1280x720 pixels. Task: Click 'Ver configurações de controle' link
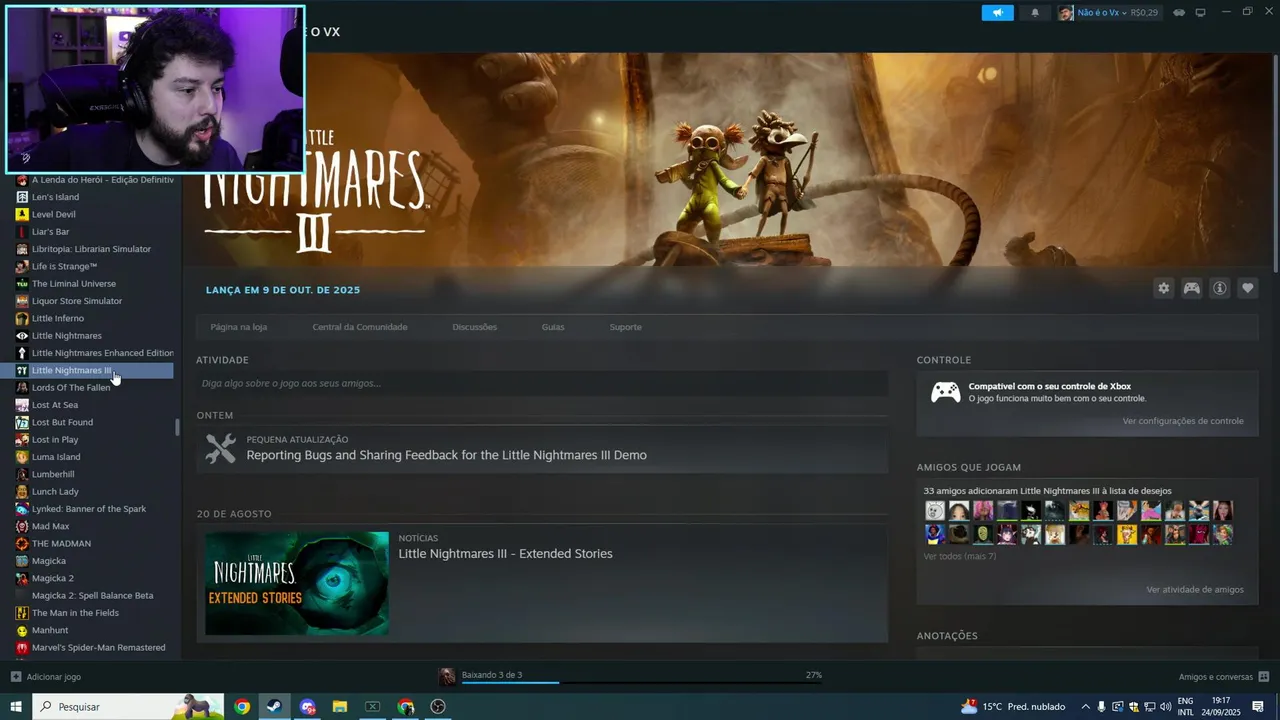[1182, 421]
